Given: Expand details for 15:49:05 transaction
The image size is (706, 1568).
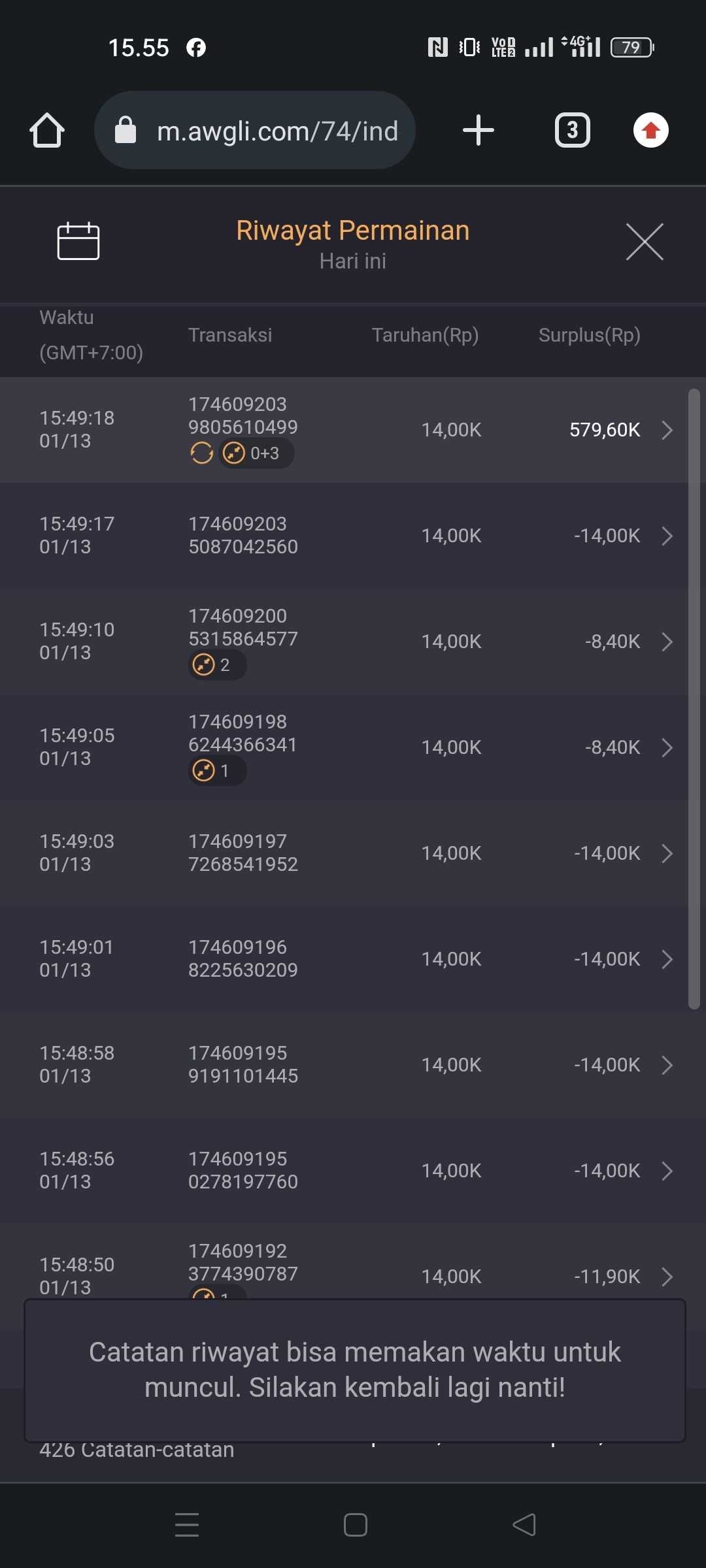Looking at the screenshot, I should click(x=667, y=747).
